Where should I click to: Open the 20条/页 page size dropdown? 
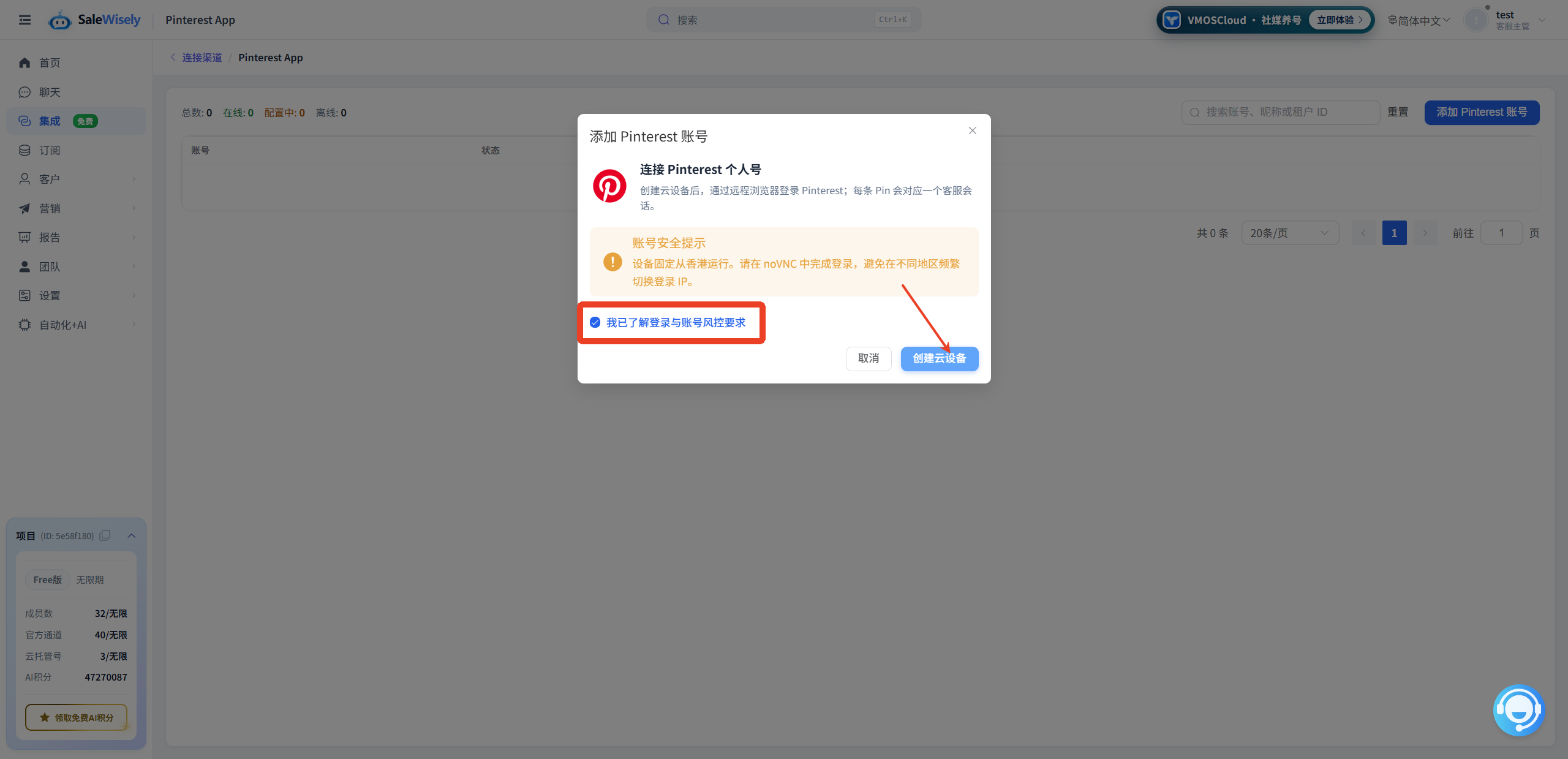click(1290, 233)
